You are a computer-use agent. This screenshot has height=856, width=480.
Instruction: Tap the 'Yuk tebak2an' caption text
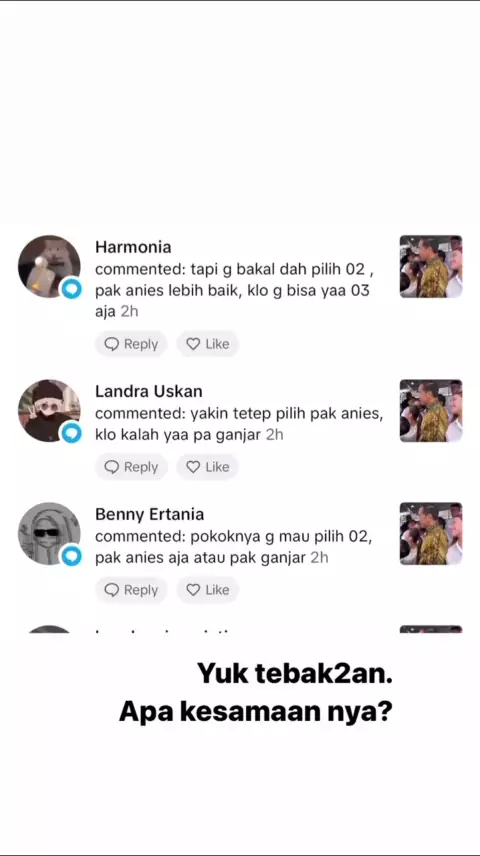[295, 674]
